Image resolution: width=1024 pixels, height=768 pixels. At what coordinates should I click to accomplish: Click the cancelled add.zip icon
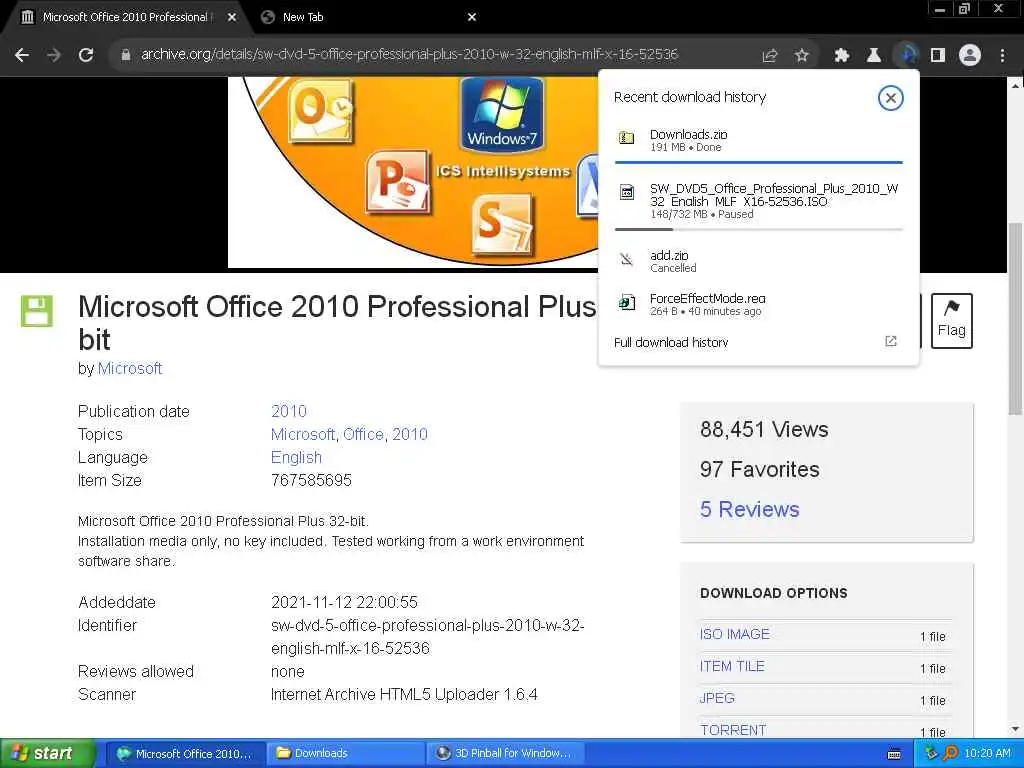pyautogui.click(x=626, y=260)
